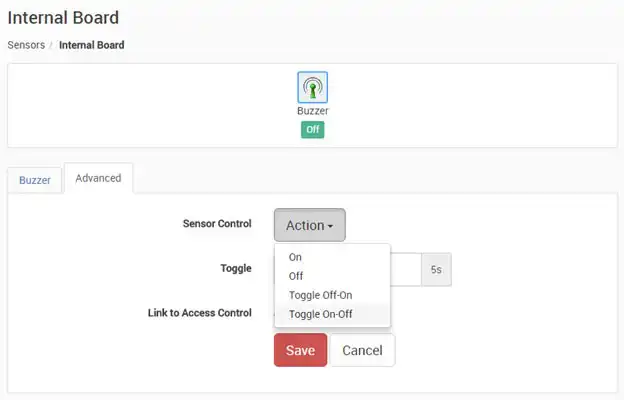Image resolution: width=624 pixels, height=400 pixels.
Task: Click the Toggle field label
Action: 236,268
